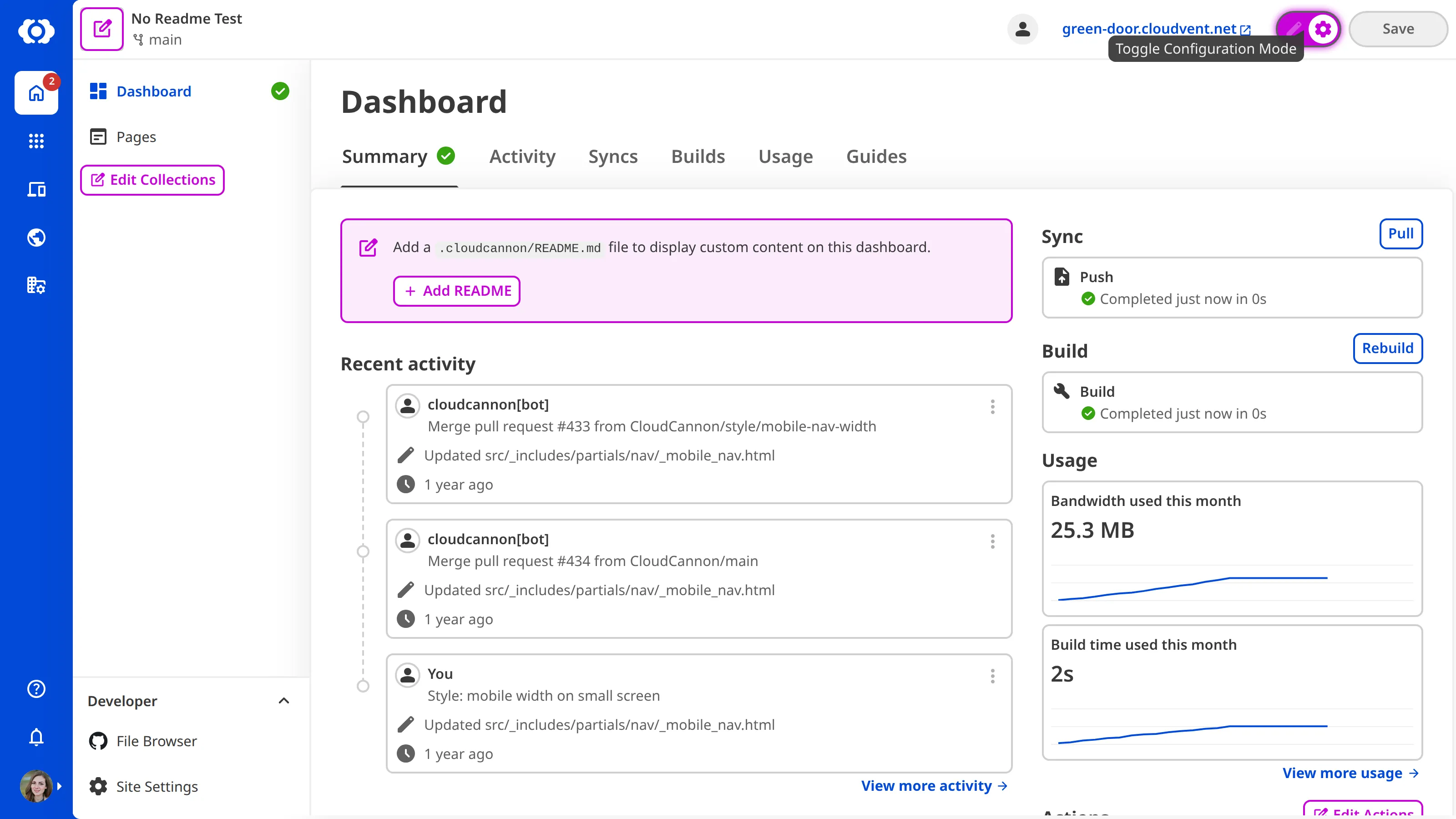Open Bandwidth used this month card
Image resolution: width=1456 pixels, height=819 pixels.
[x=1232, y=549]
